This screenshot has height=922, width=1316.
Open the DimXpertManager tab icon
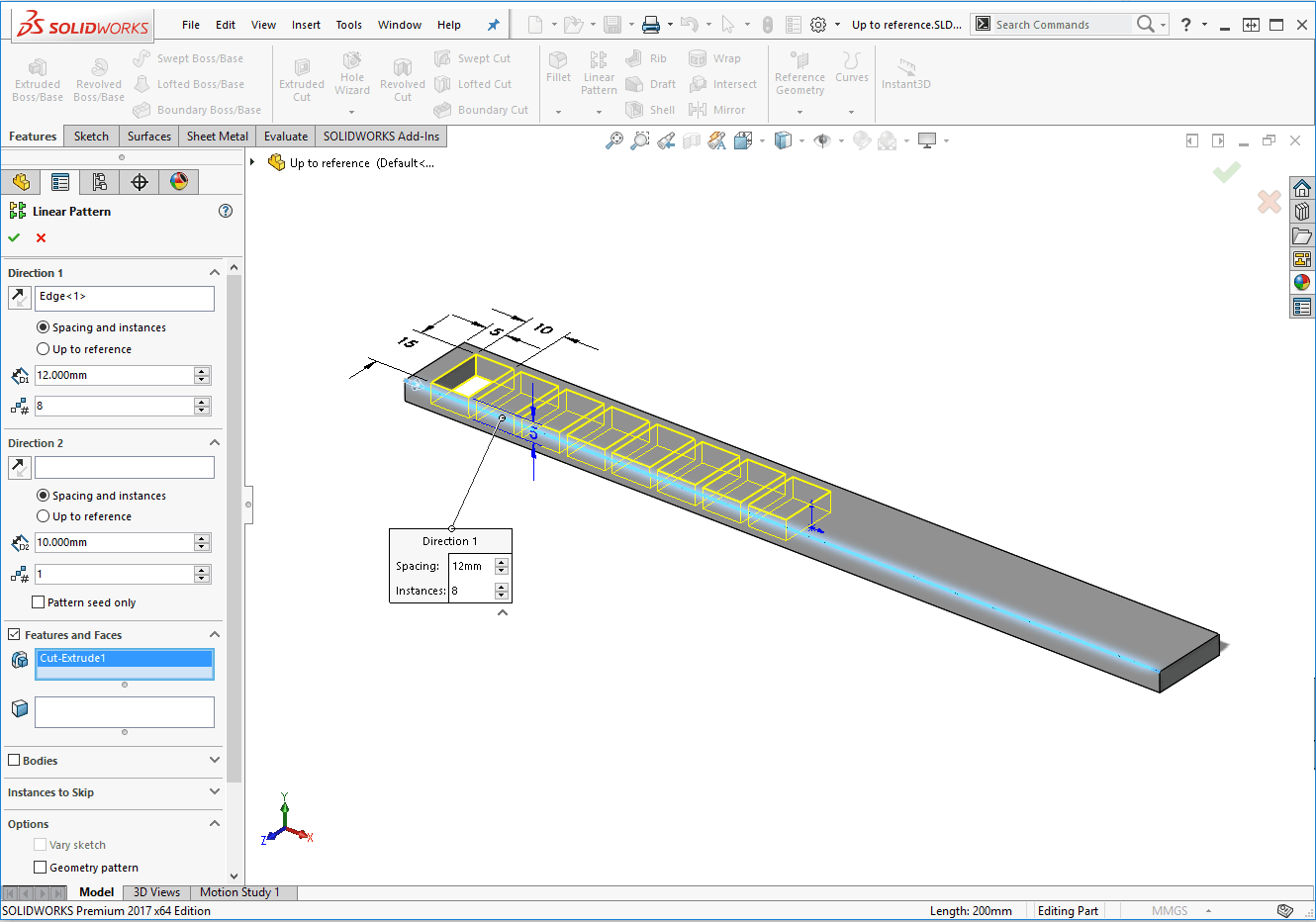[x=140, y=182]
